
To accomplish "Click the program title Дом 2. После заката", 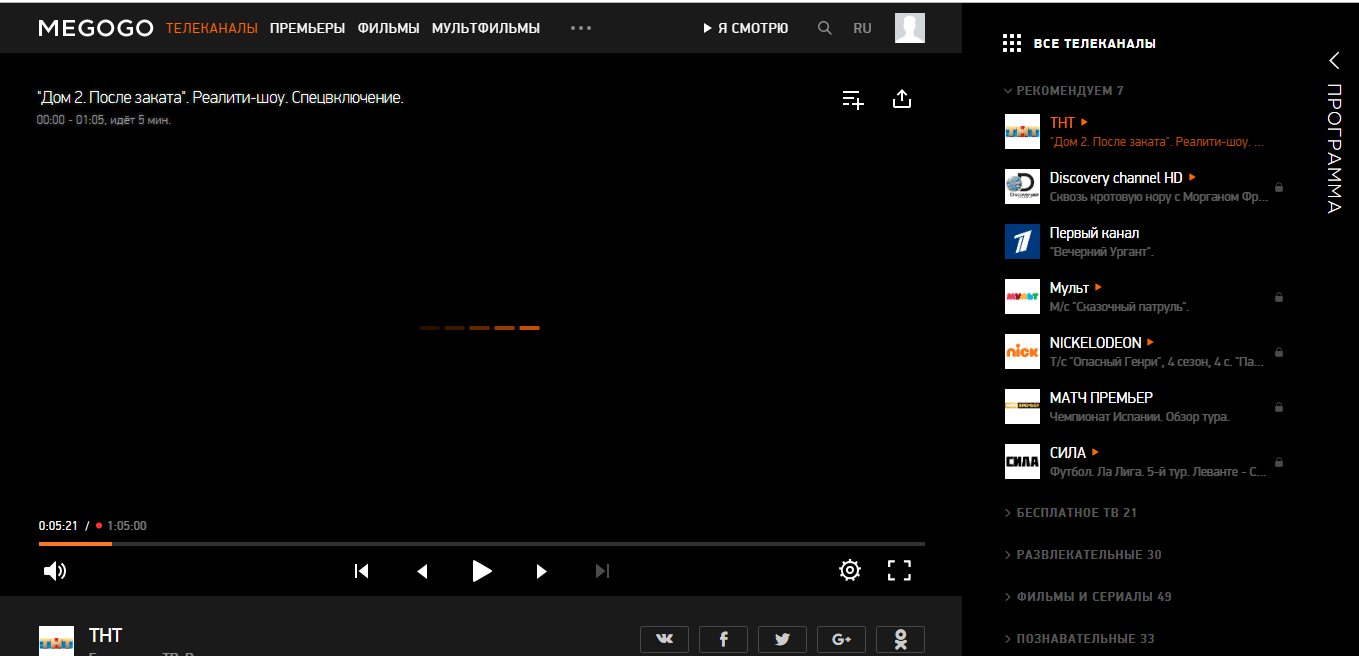I will point(220,98).
